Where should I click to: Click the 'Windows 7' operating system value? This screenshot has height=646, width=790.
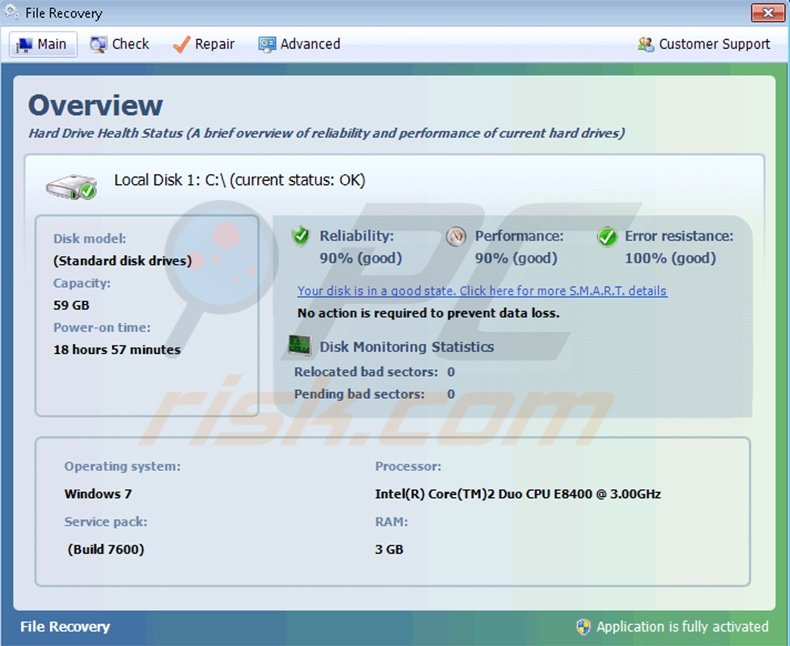(x=98, y=494)
